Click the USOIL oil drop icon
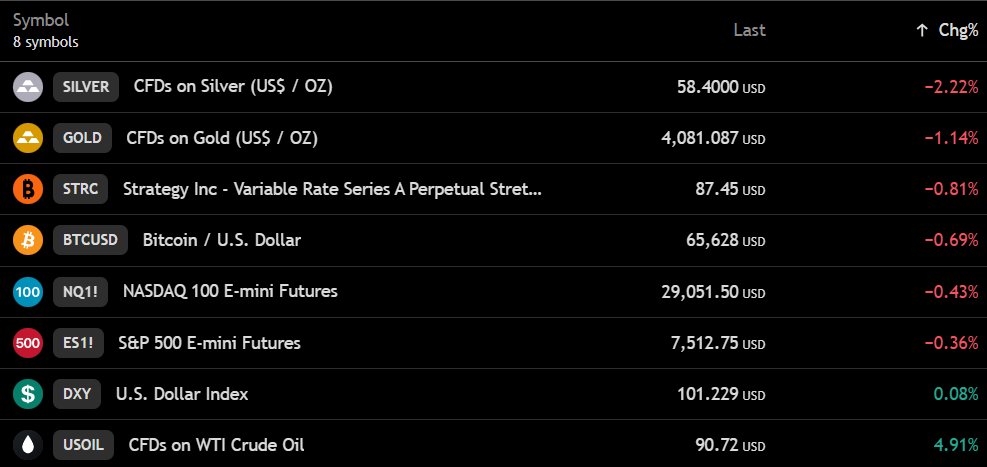 pos(28,446)
